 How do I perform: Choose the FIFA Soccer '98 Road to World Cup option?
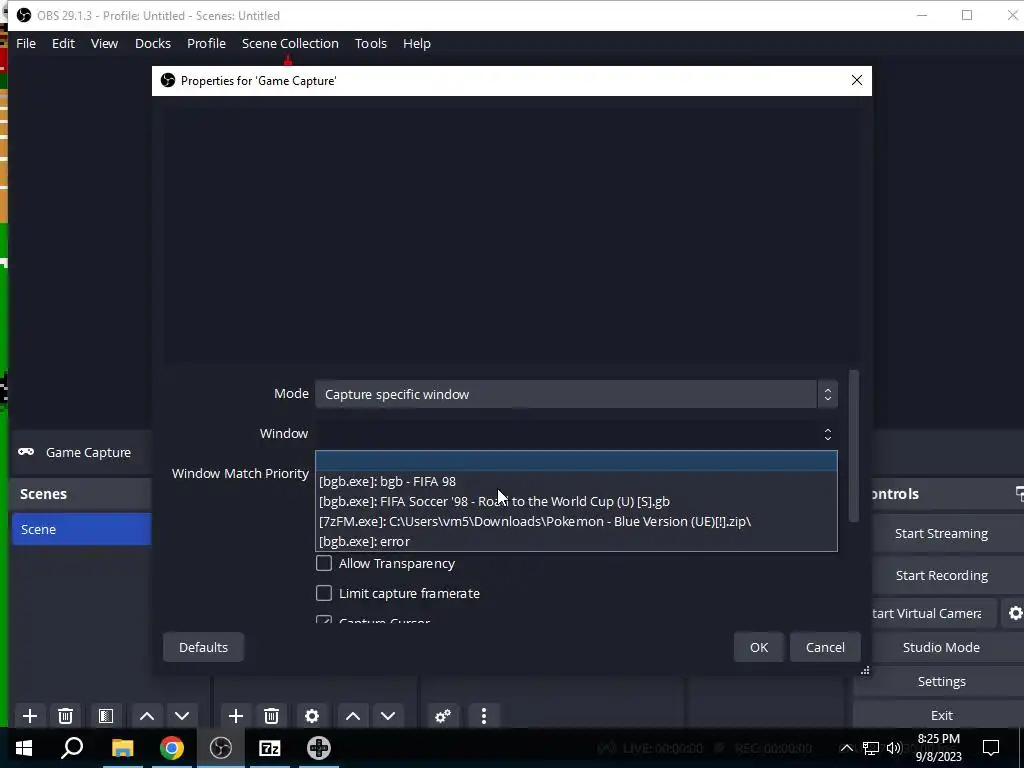576,502
